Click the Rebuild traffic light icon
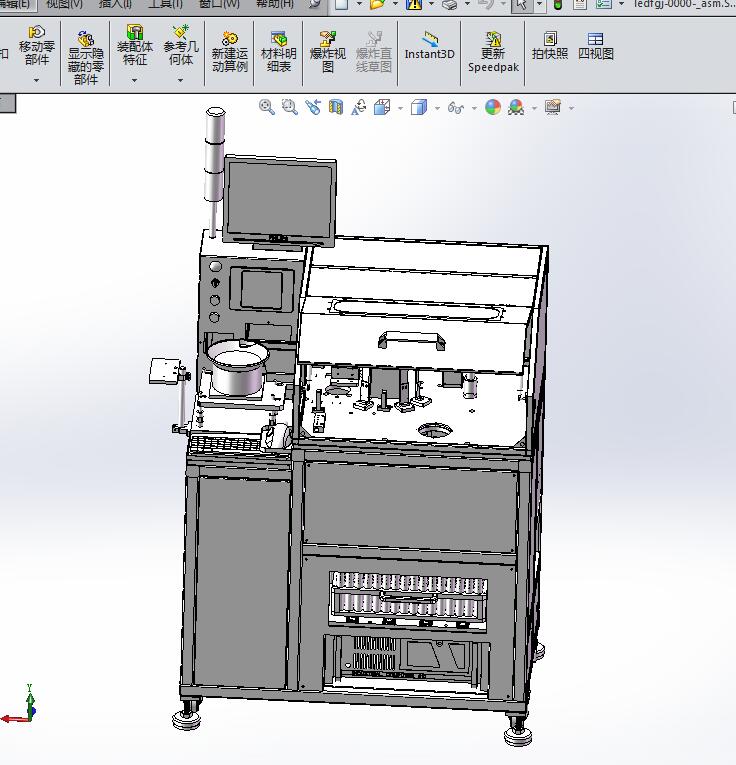The image size is (736, 765). click(x=558, y=4)
